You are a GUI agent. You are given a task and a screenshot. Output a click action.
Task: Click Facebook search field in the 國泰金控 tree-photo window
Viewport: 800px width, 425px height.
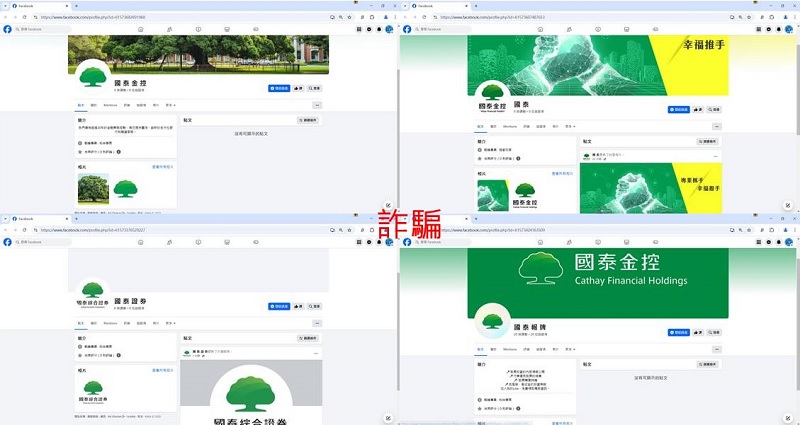pyautogui.click(x=43, y=29)
